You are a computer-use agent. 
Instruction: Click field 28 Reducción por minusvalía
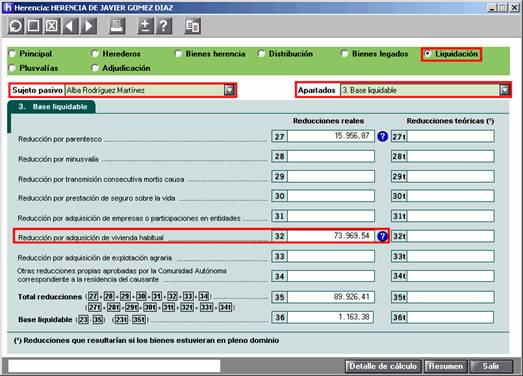pos(331,156)
